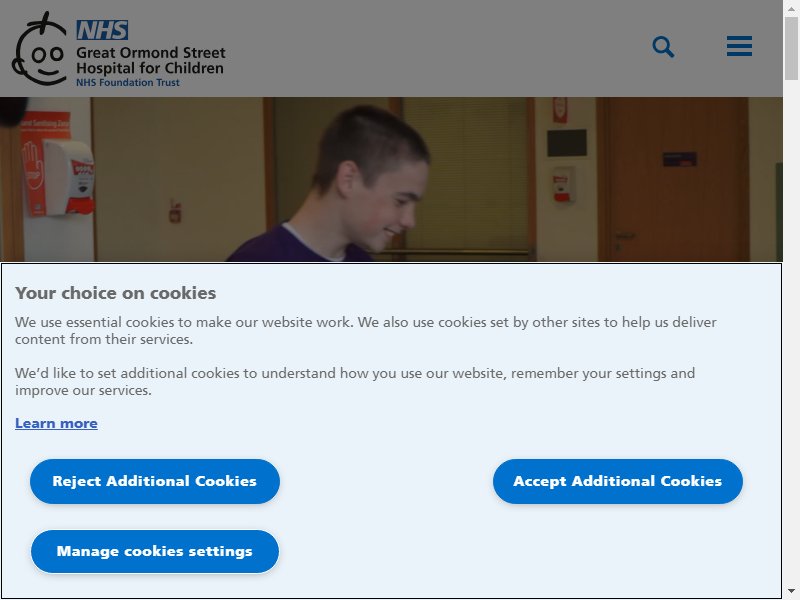Click the vertical scrollbar thumb
Image resolution: width=800 pixels, height=600 pixels.
pos(791,48)
